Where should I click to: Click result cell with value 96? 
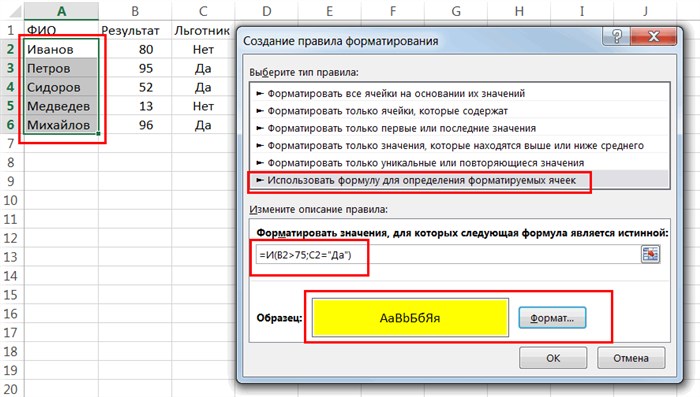[135, 125]
